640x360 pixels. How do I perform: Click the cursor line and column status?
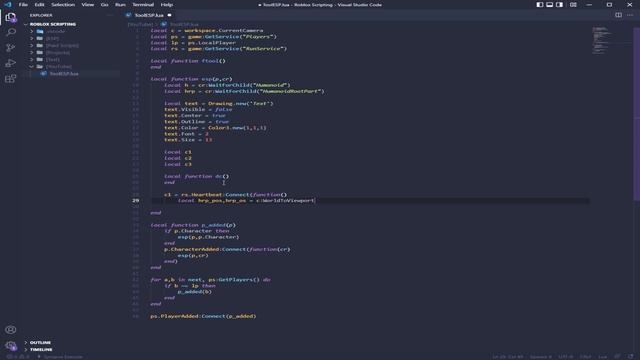507,357
